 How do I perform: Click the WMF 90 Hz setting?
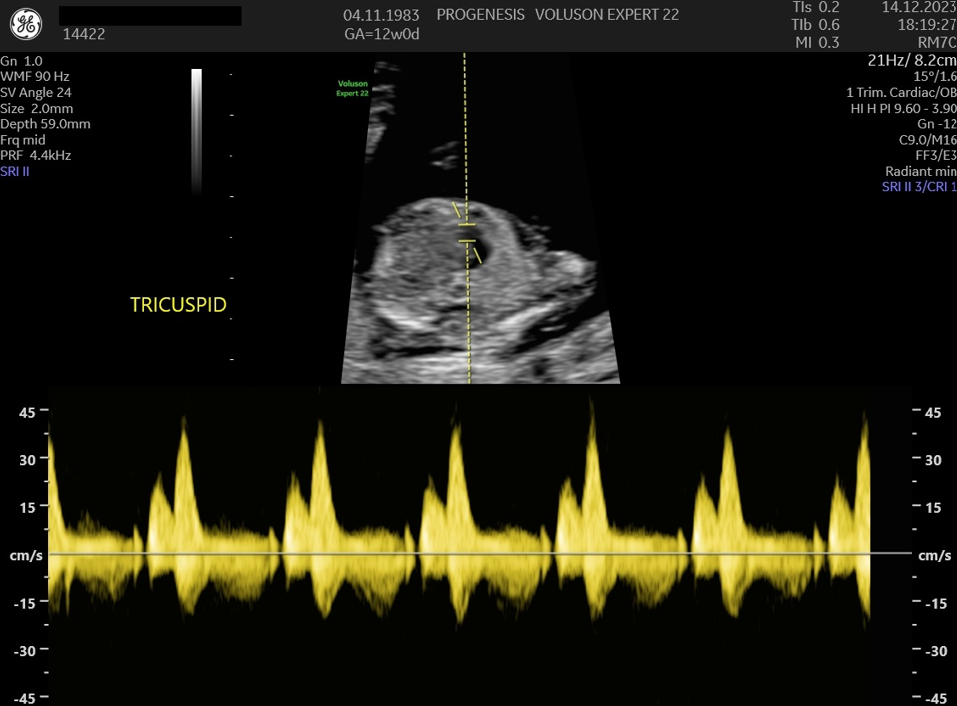[x=35, y=76]
